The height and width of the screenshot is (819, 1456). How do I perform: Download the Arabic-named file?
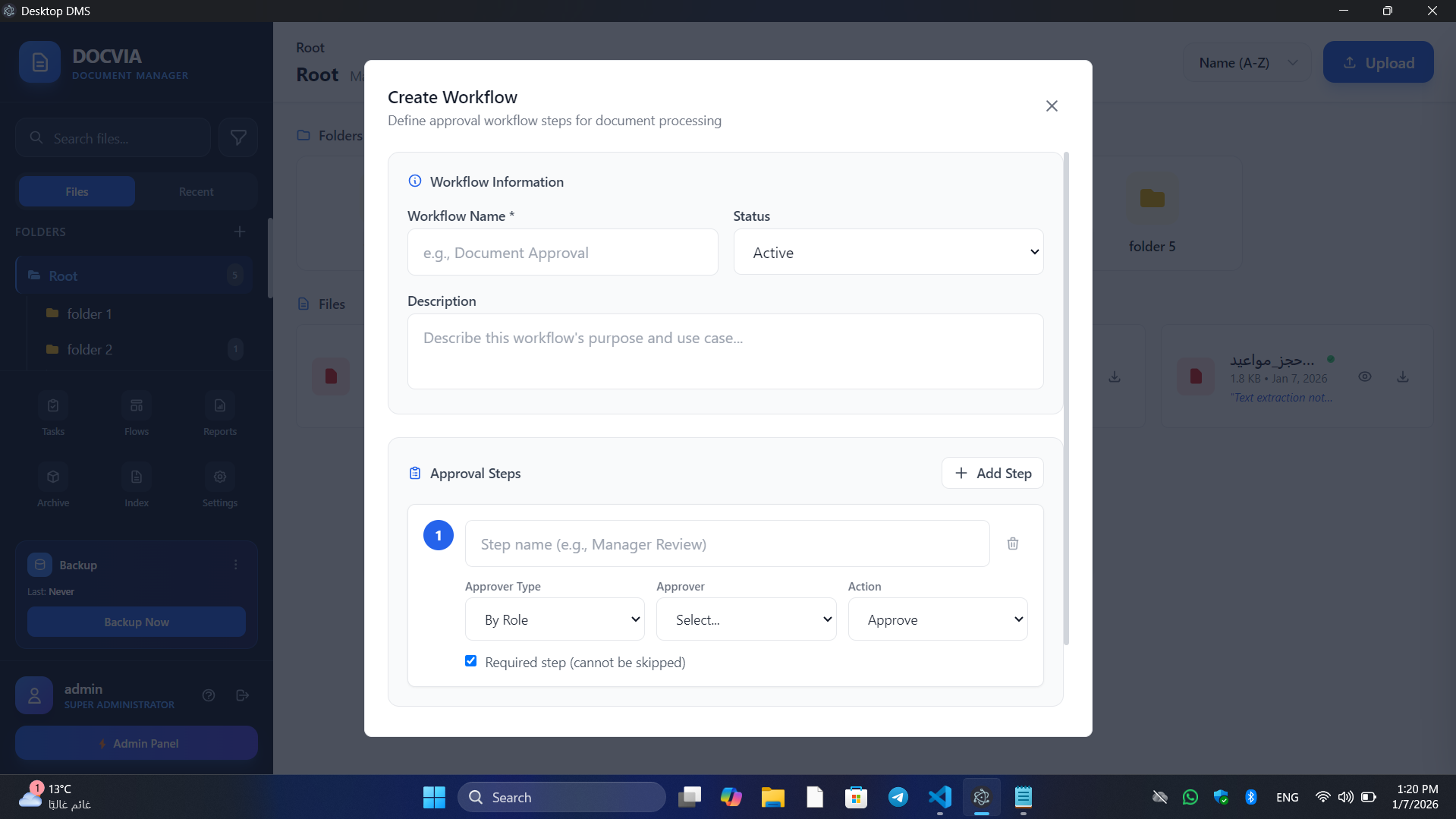[1402, 377]
